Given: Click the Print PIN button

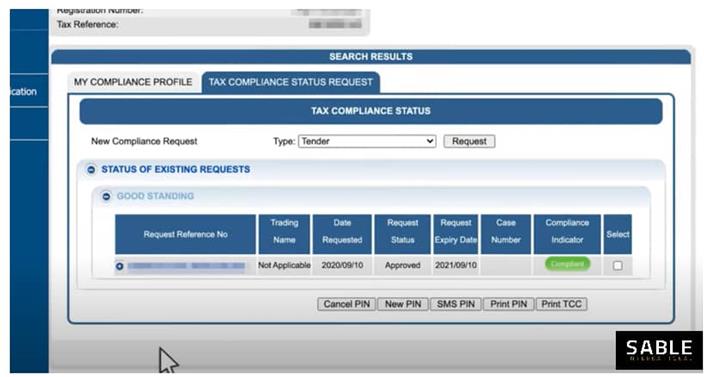Looking at the screenshot, I should tap(509, 304).
